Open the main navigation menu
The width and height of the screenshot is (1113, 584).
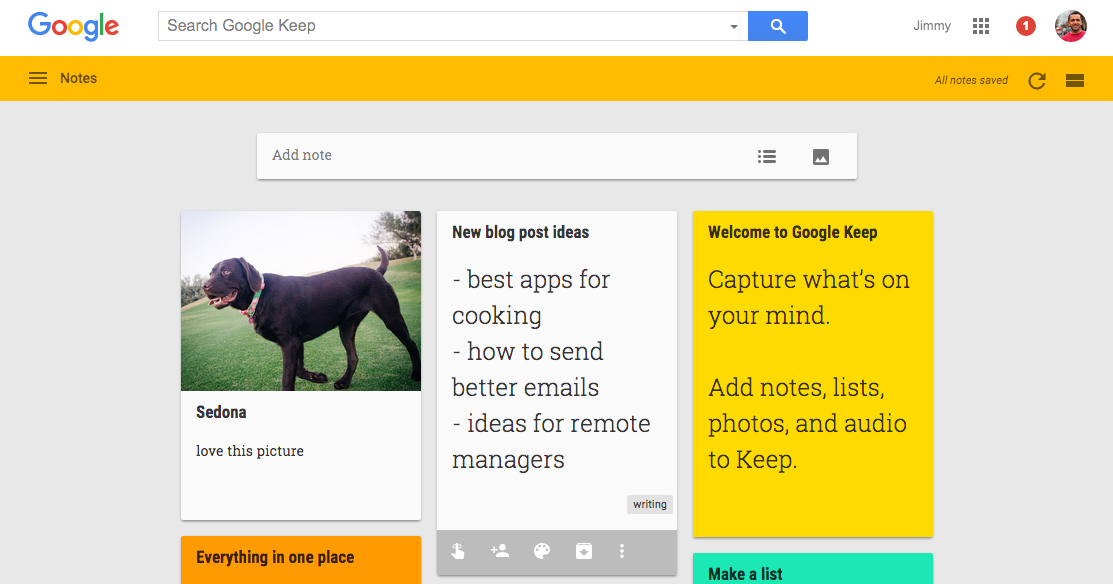pyautogui.click(x=37, y=78)
